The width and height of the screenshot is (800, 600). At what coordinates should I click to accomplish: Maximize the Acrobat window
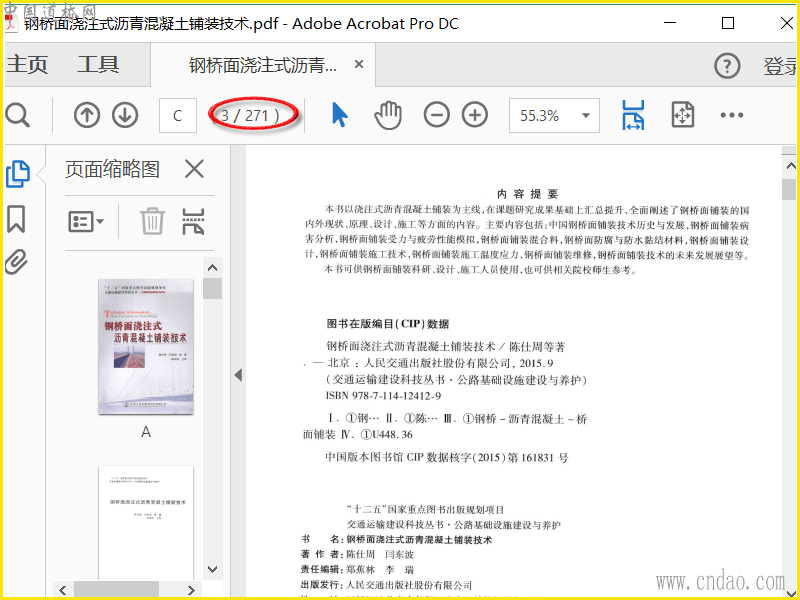coord(728,23)
